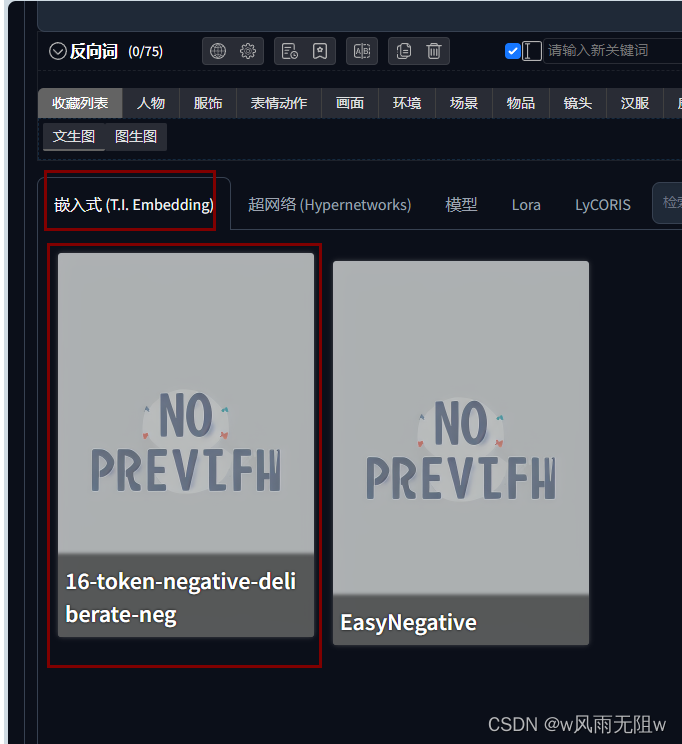The height and width of the screenshot is (744, 682).
Task: Switch to the Lora tab
Action: coord(526,205)
